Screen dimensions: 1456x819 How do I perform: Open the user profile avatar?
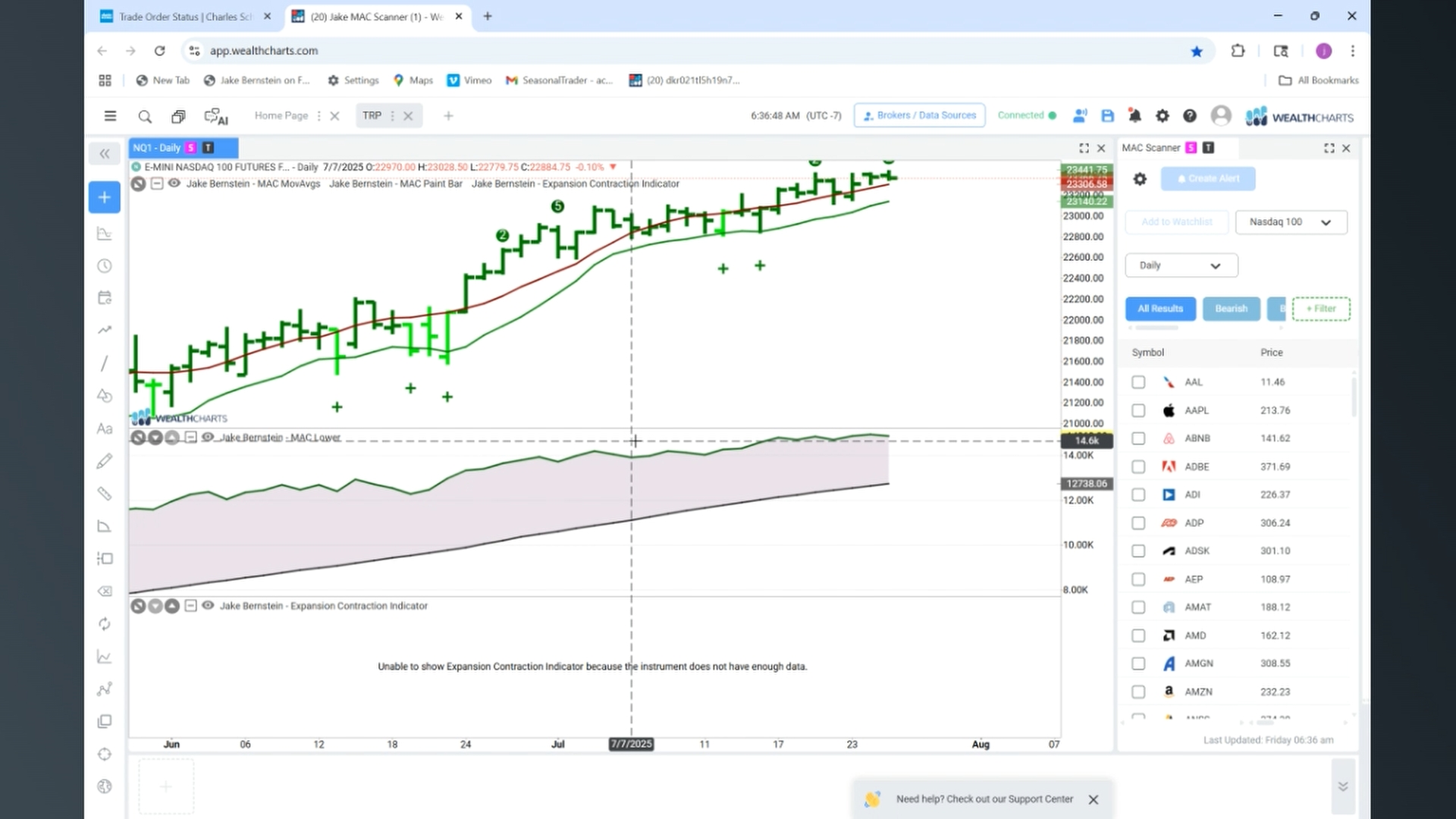pyautogui.click(x=1221, y=115)
